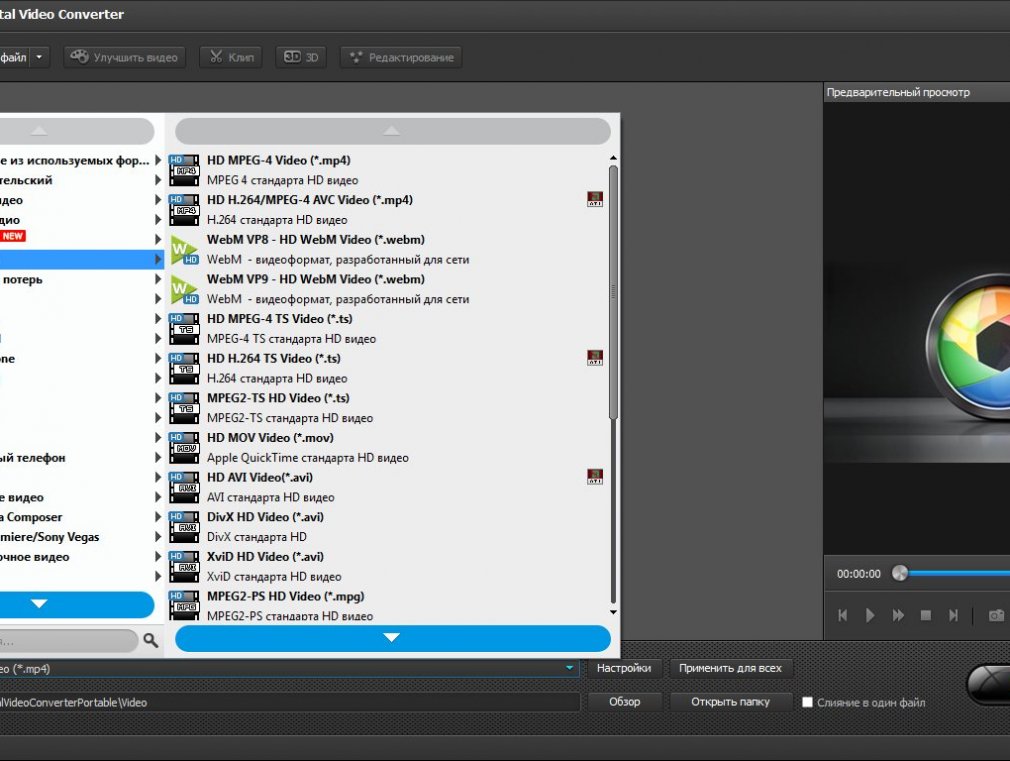Viewport: 1010px width, 761px height.
Task: Open the profile dropdown arrow beside '(*.mp4)'
Action: (569, 668)
